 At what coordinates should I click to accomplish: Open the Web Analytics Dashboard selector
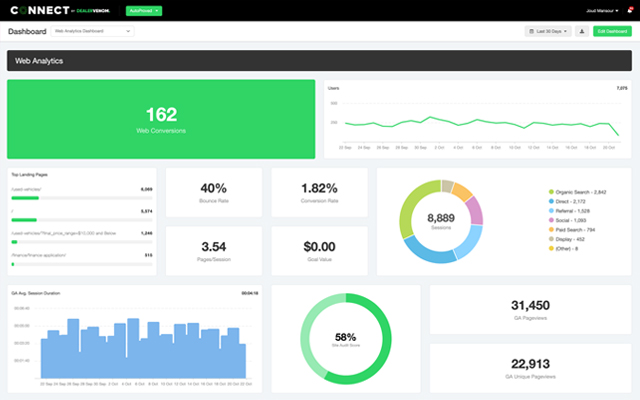[92, 31]
